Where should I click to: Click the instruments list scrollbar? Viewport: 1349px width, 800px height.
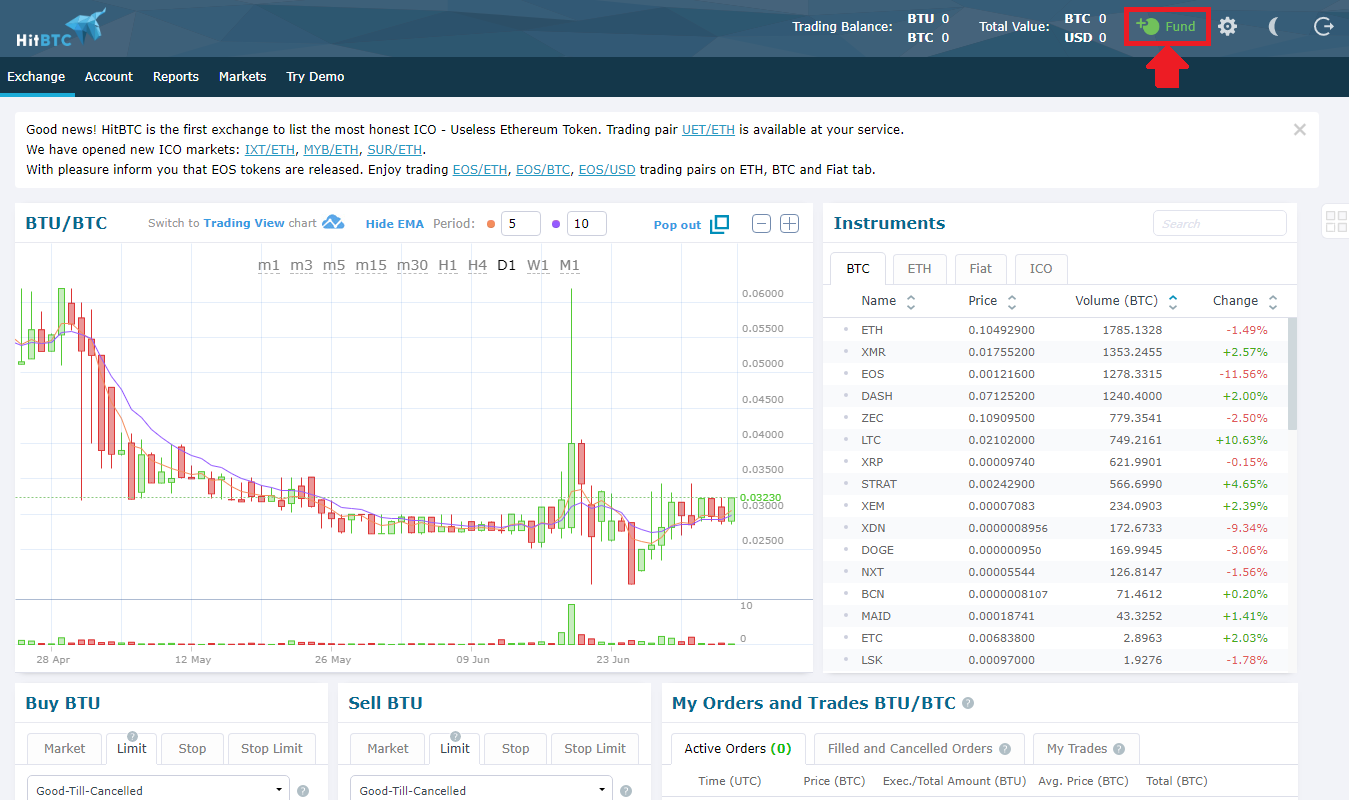pyautogui.click(x=1292, y=374)
